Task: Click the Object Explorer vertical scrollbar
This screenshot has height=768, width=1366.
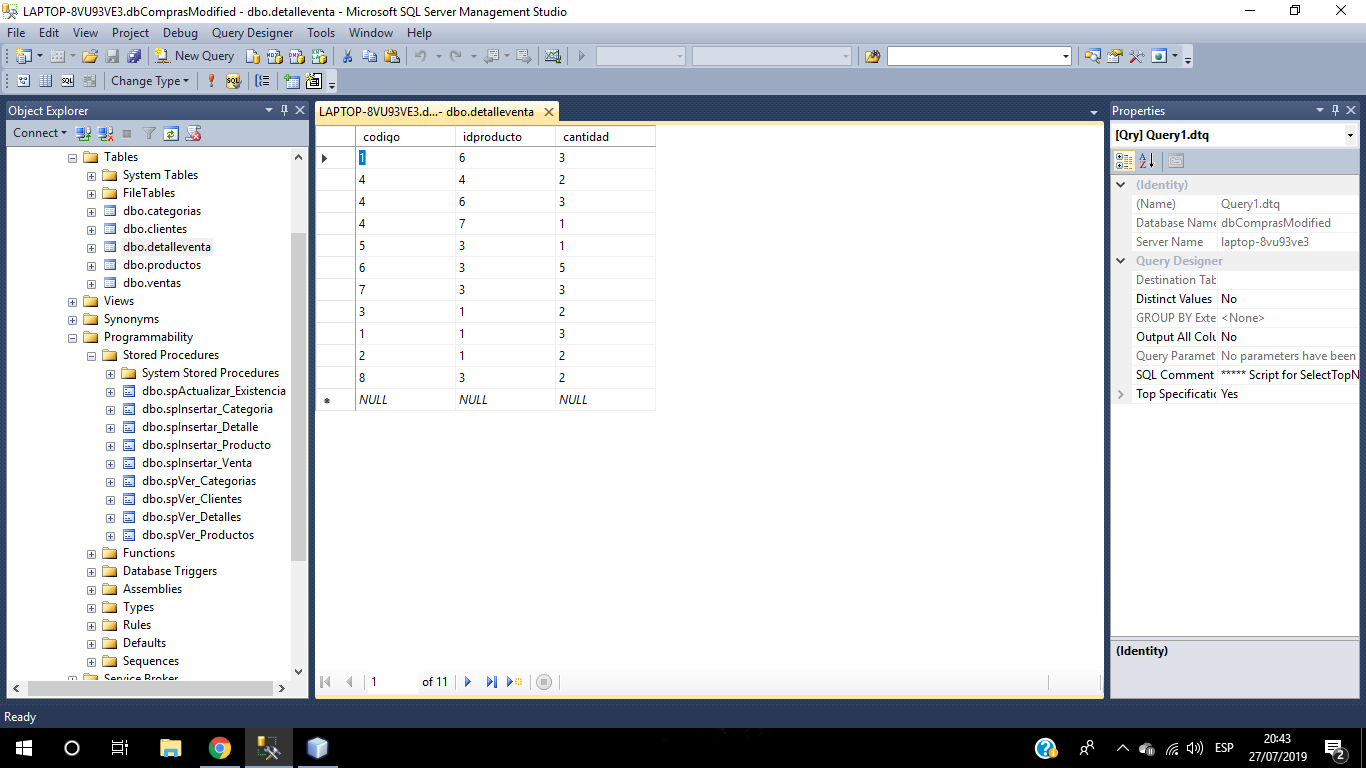Action: 299,396
